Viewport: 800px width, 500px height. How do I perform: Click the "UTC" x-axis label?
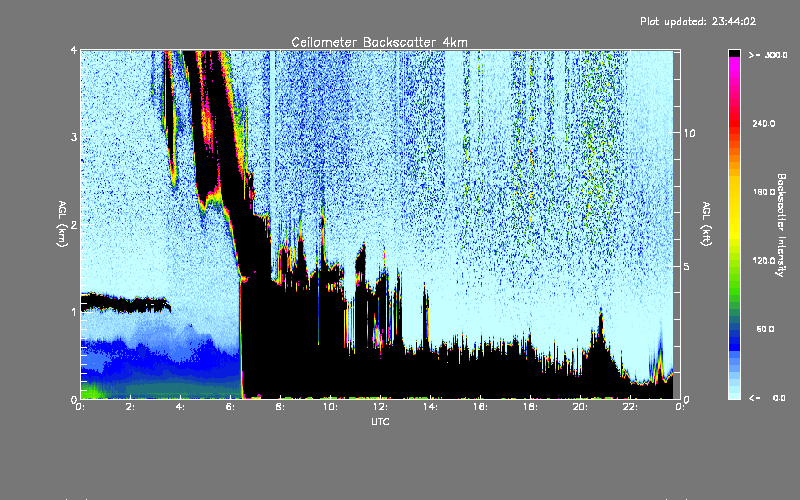point(380,421)
